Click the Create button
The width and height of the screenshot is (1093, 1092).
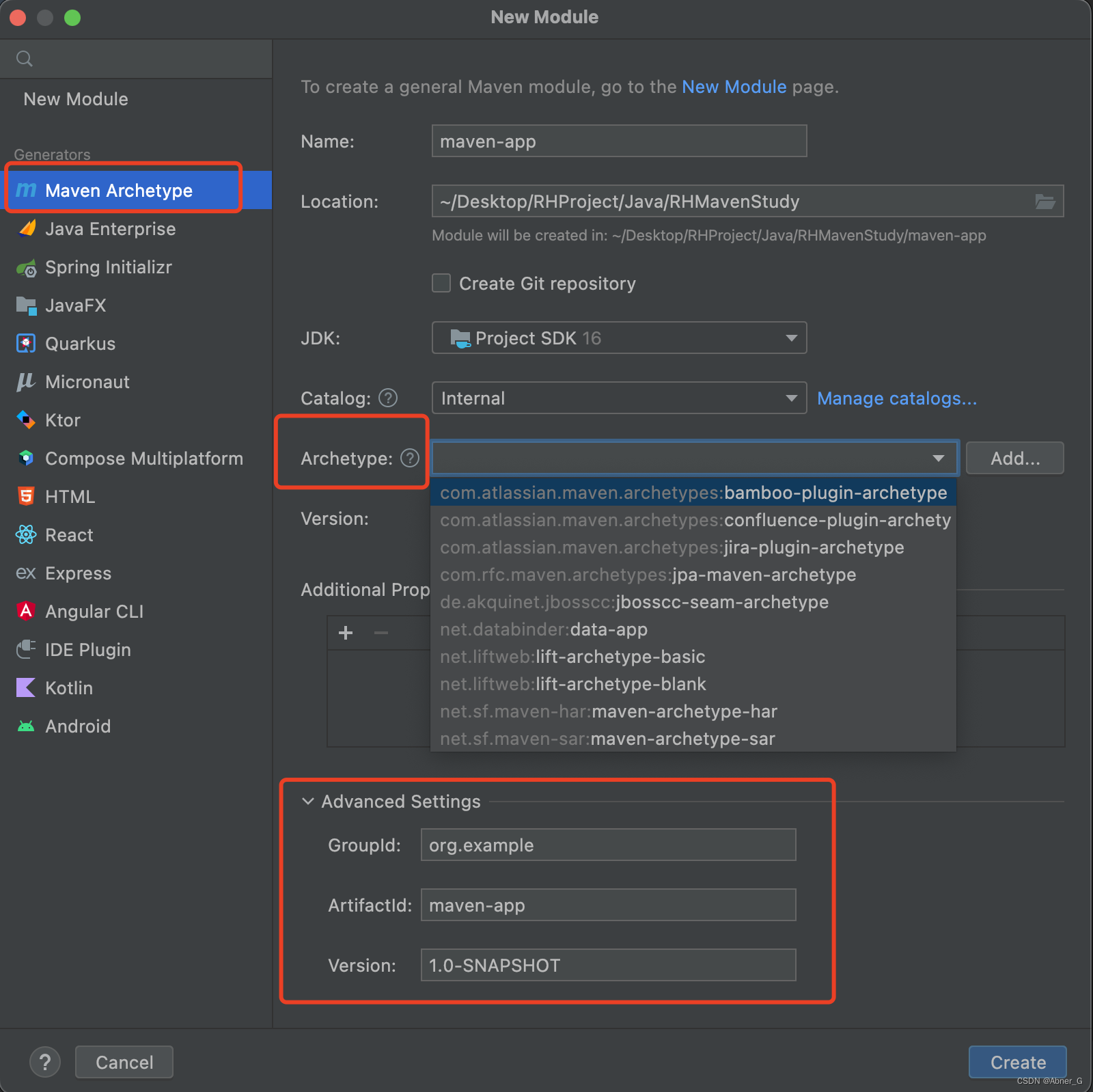[x=1018, y=1062]
